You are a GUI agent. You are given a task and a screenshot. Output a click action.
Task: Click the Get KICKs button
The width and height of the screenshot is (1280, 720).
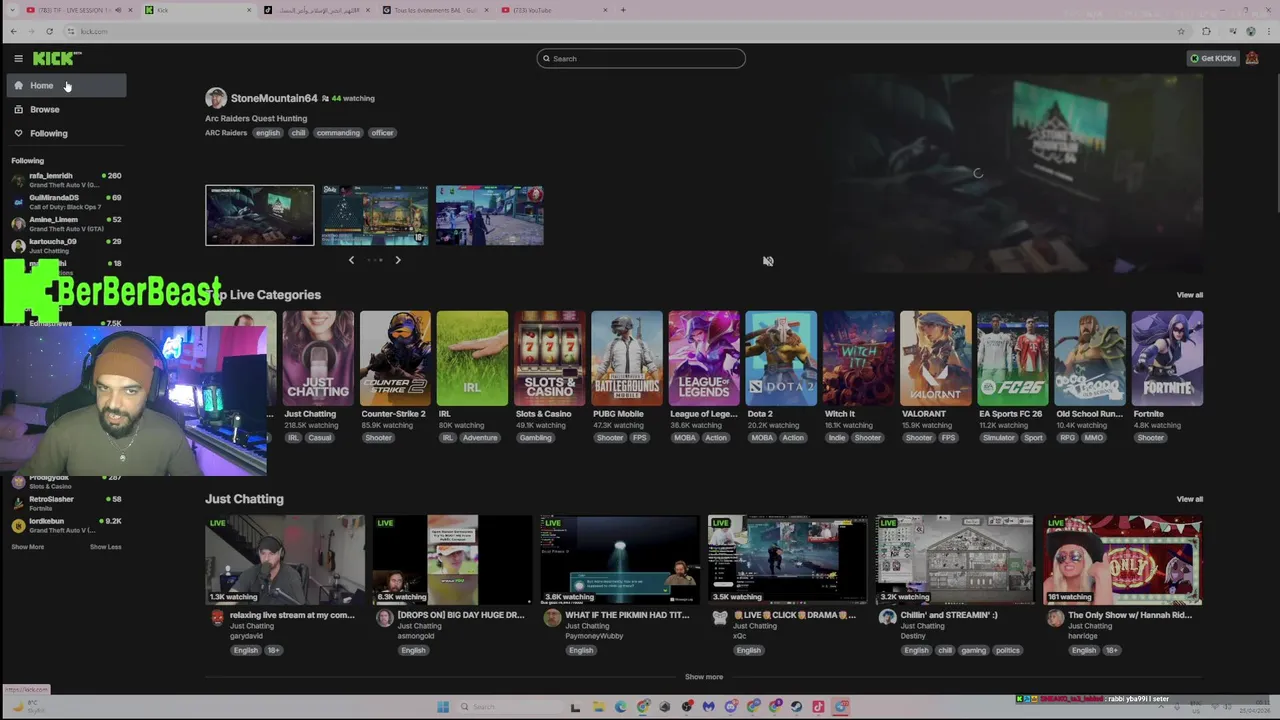[x=1213, y=59]
